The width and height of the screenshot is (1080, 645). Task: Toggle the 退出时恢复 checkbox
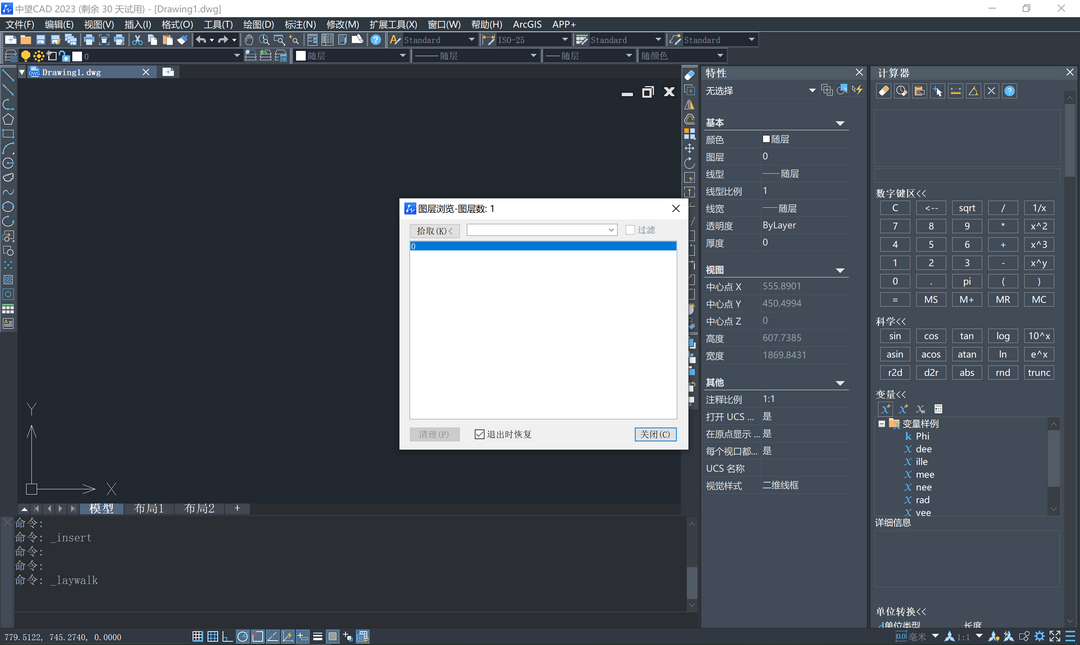click(480, 434)
